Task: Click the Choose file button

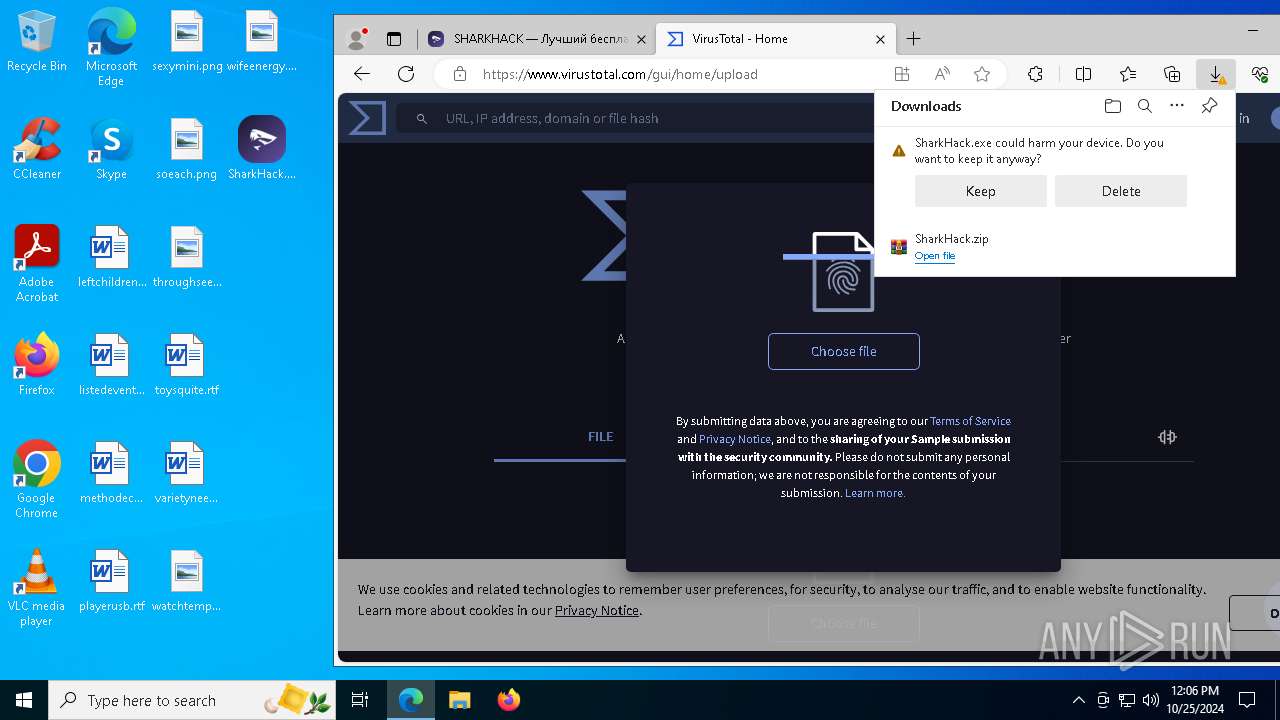Action: click(844, 351)
